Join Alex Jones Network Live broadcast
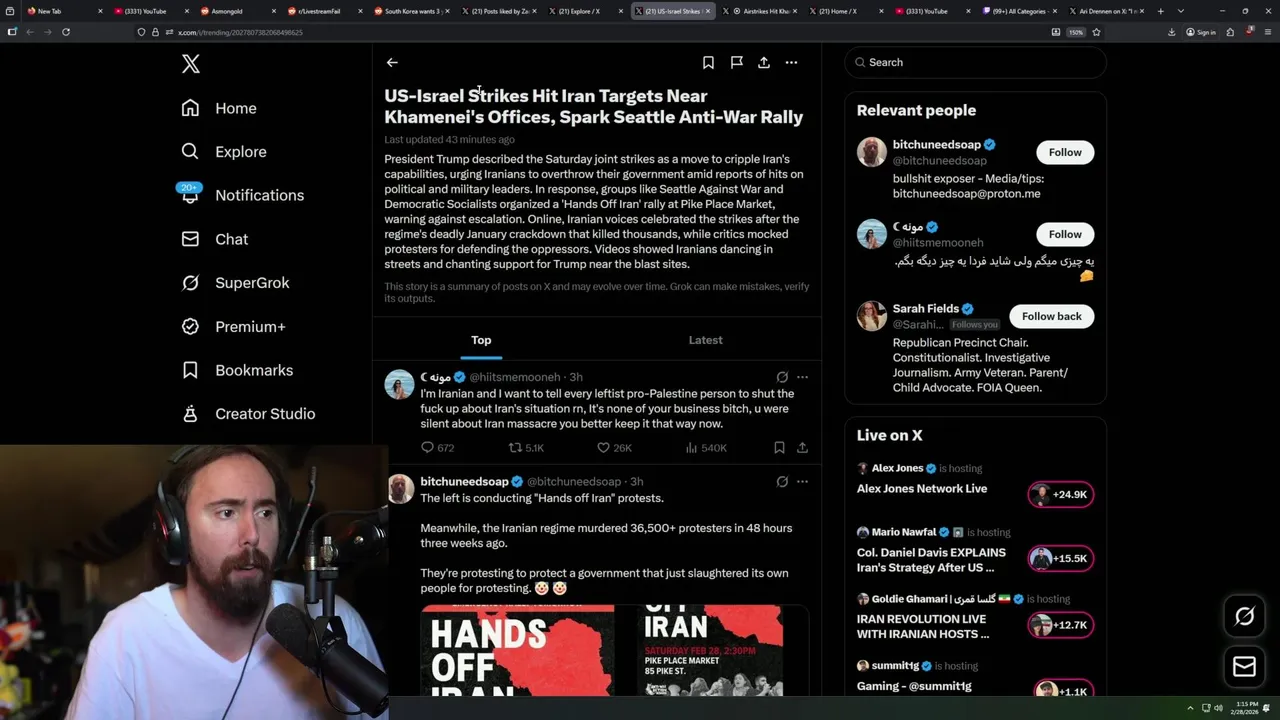Image resolution: width=1280 pixels, height=720 pixels. click(x=922, y=489)
